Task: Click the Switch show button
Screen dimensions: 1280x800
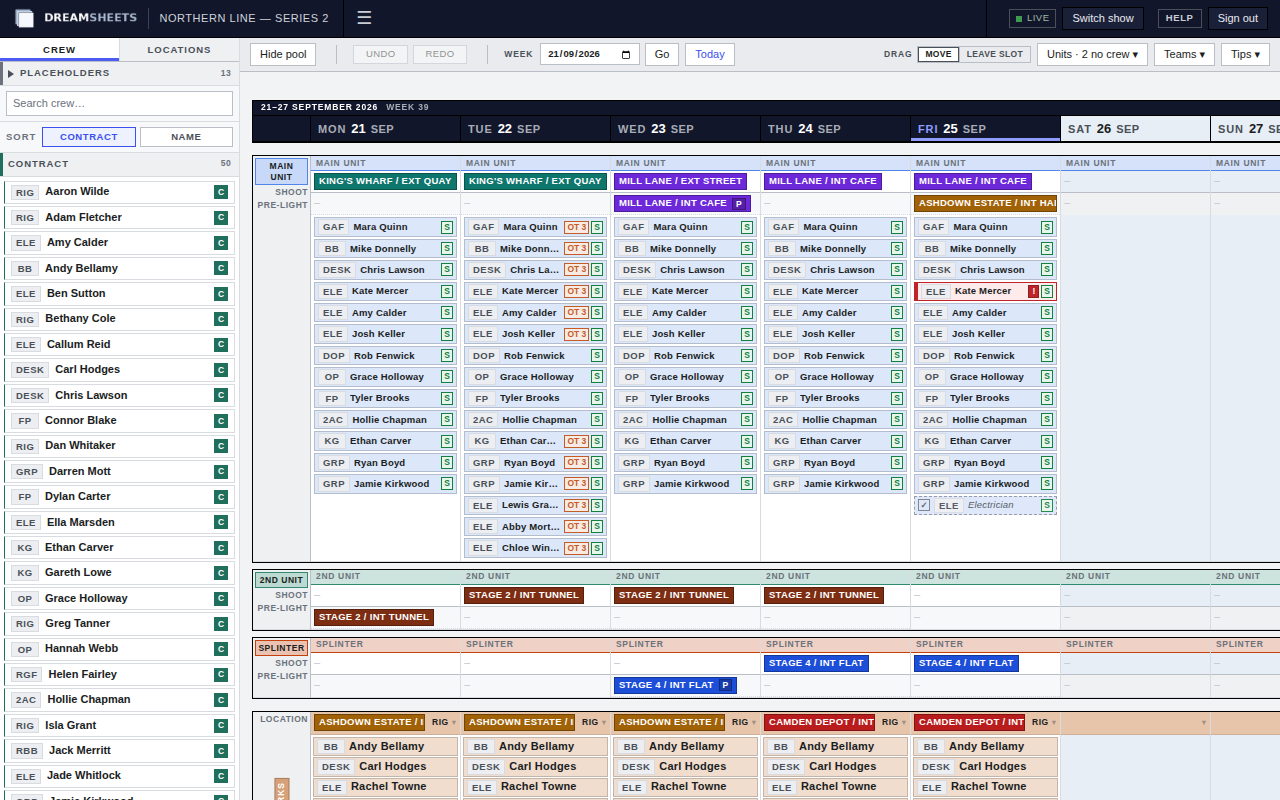Action: point(1103,18)
